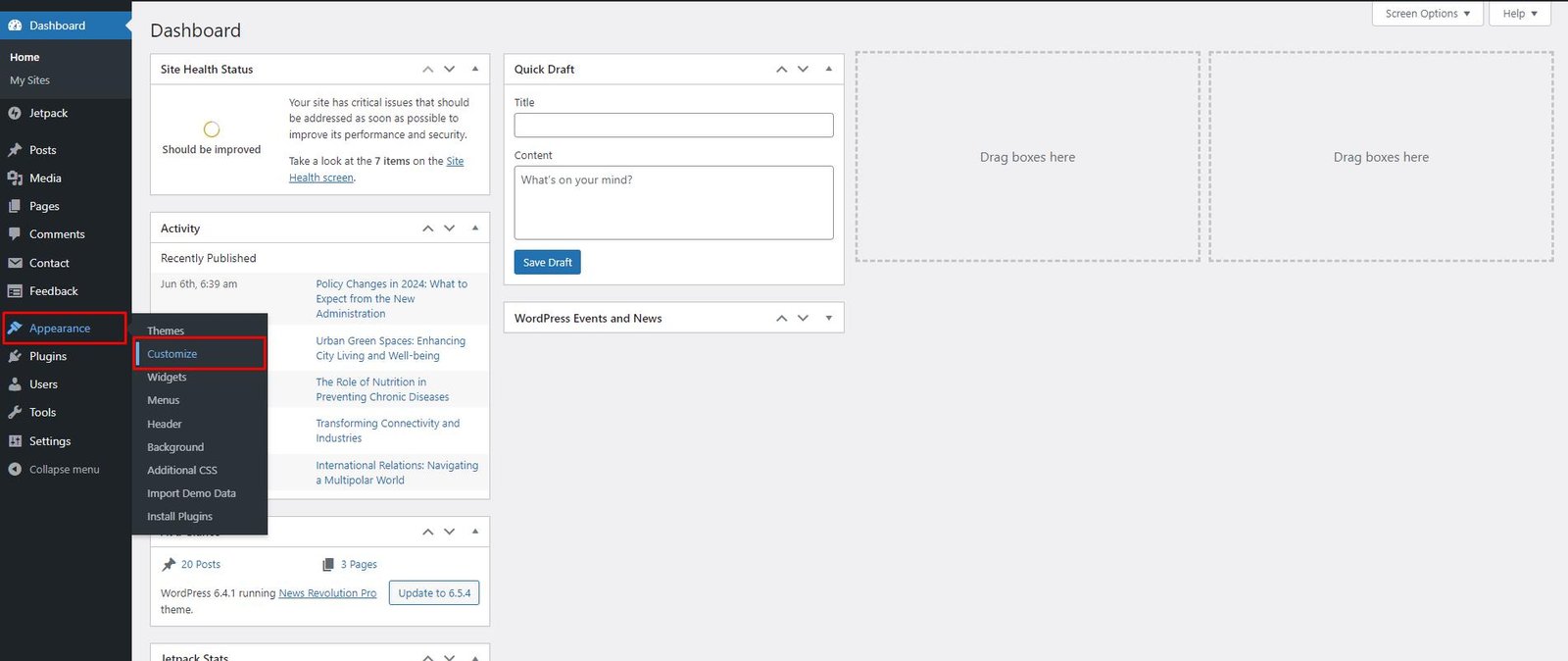The image size is (1568, 661).
Task: Click the Pages icon in sidebar
Action: [x=15, y=207]
